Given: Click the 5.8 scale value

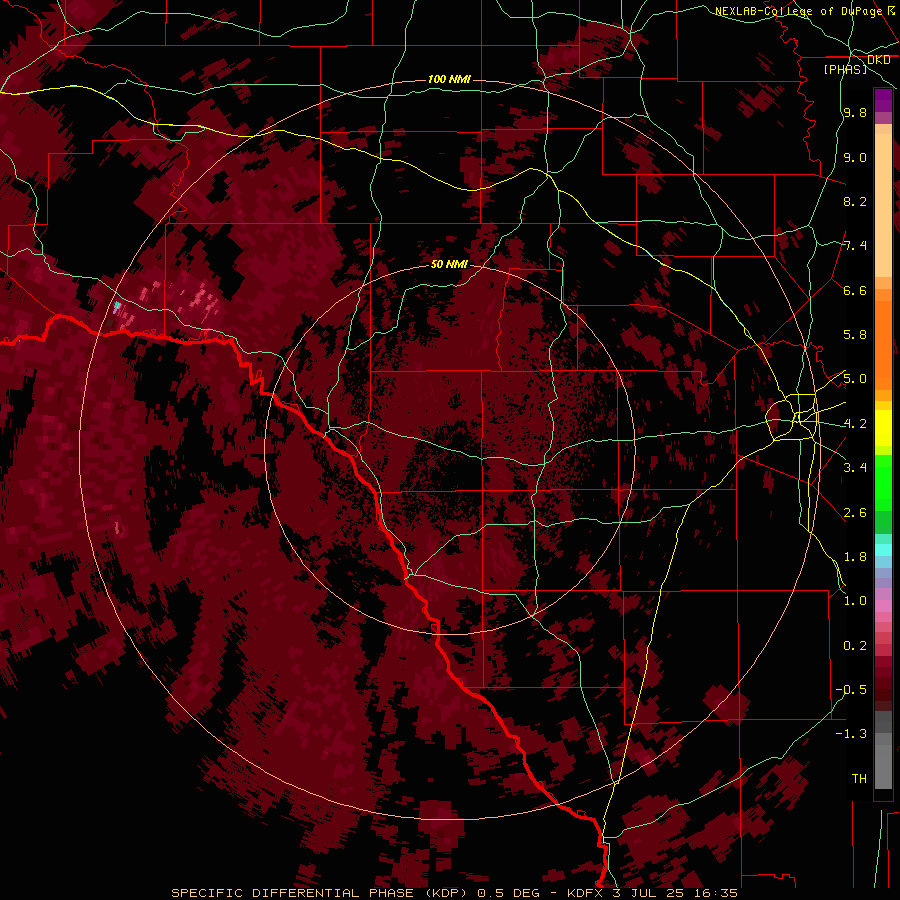Looking at the screenshot, I should 855,335.
